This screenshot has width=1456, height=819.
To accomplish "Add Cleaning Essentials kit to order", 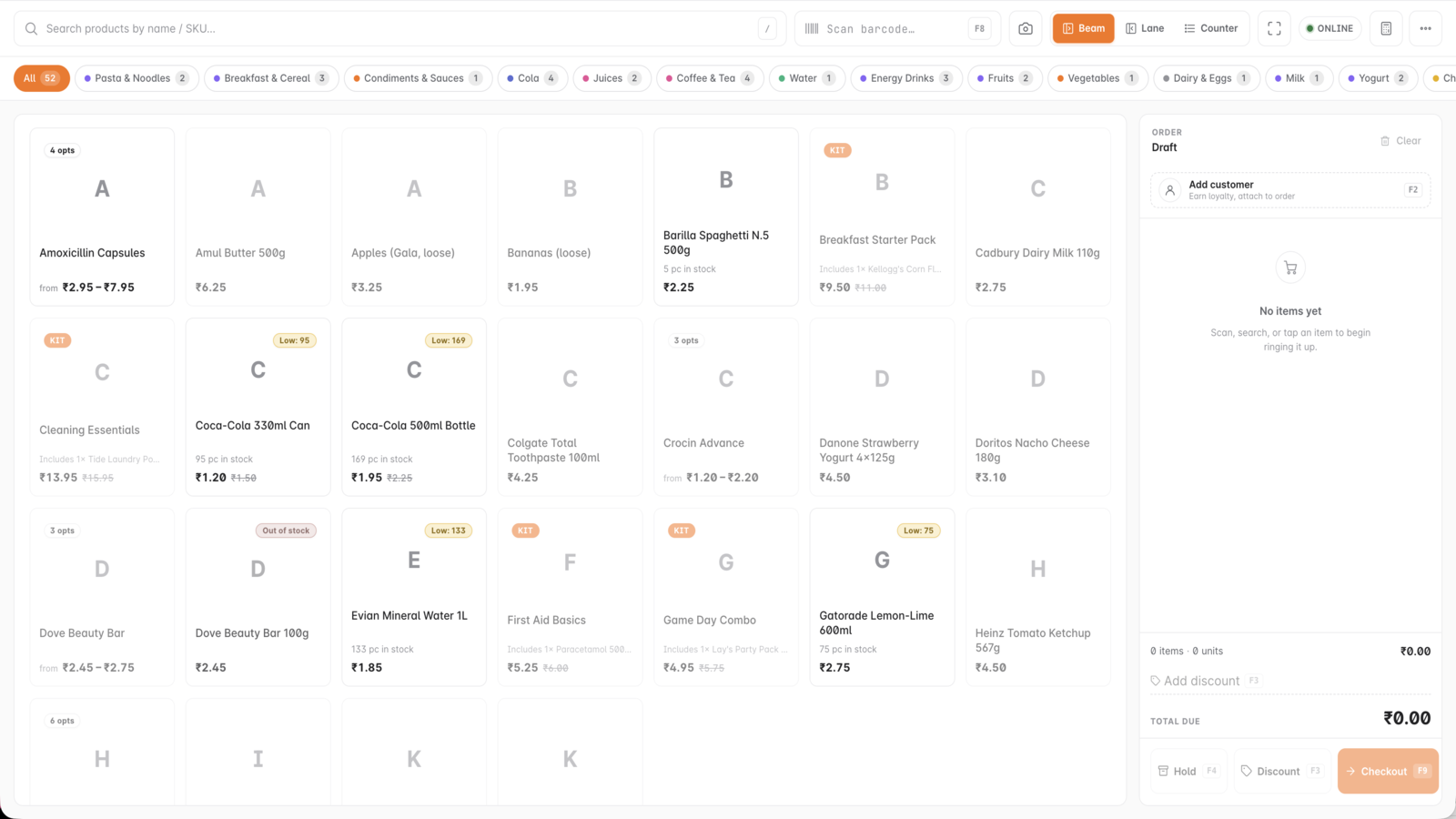I will coord(102,407).
